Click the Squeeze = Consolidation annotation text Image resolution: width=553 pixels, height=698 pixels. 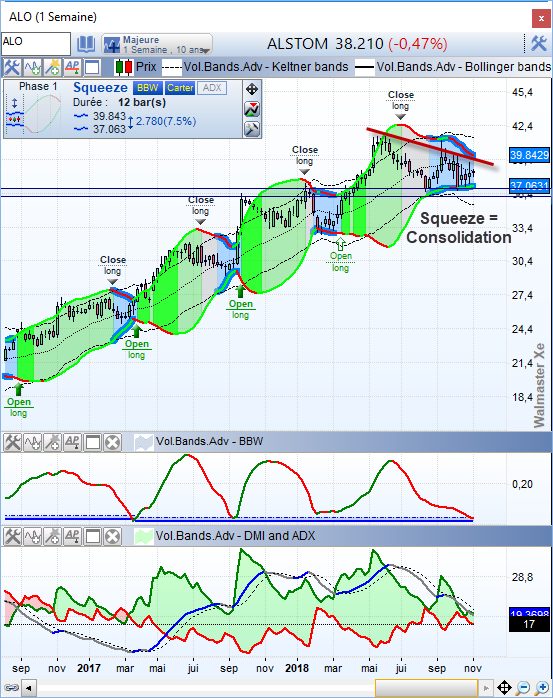coord(459,228)
